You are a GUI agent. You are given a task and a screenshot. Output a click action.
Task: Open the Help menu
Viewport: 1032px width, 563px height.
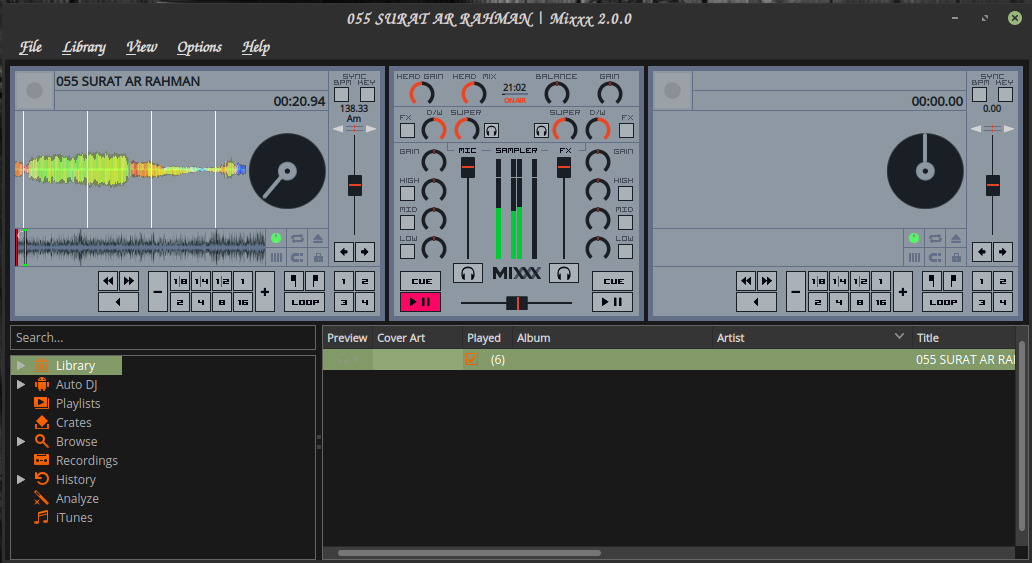(x=256, y=47)
